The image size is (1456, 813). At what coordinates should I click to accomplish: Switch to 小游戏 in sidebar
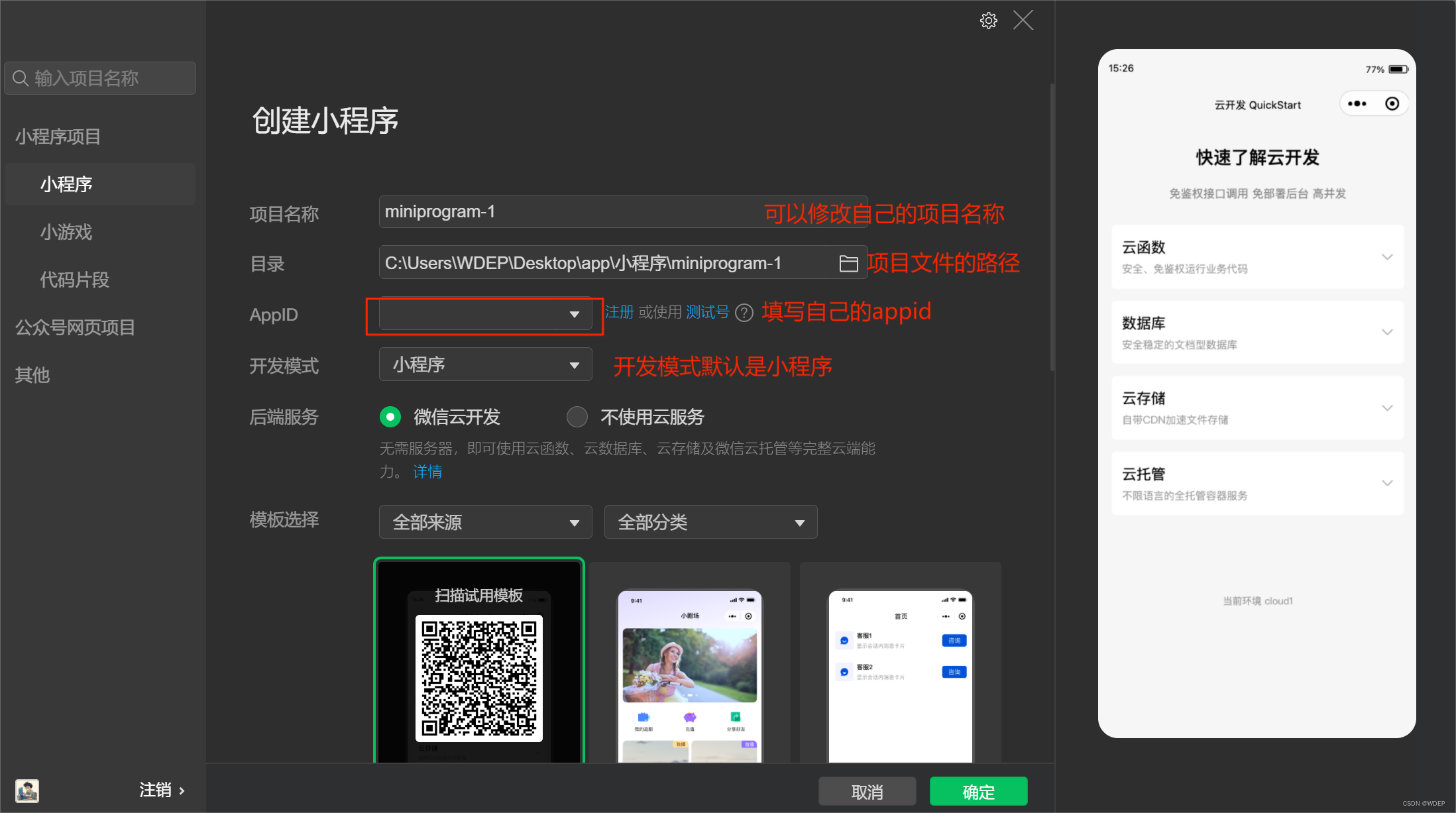pos(66,232)
